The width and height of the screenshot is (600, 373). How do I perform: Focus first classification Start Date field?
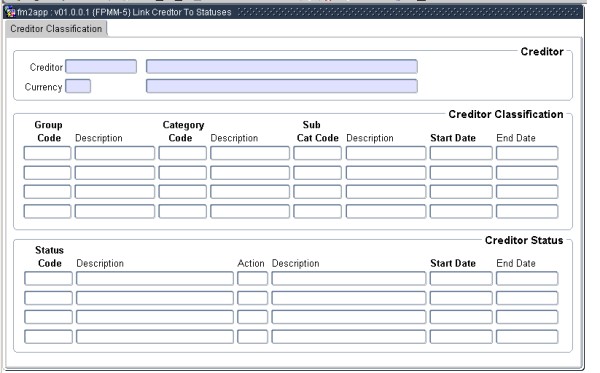pos(461,153)
